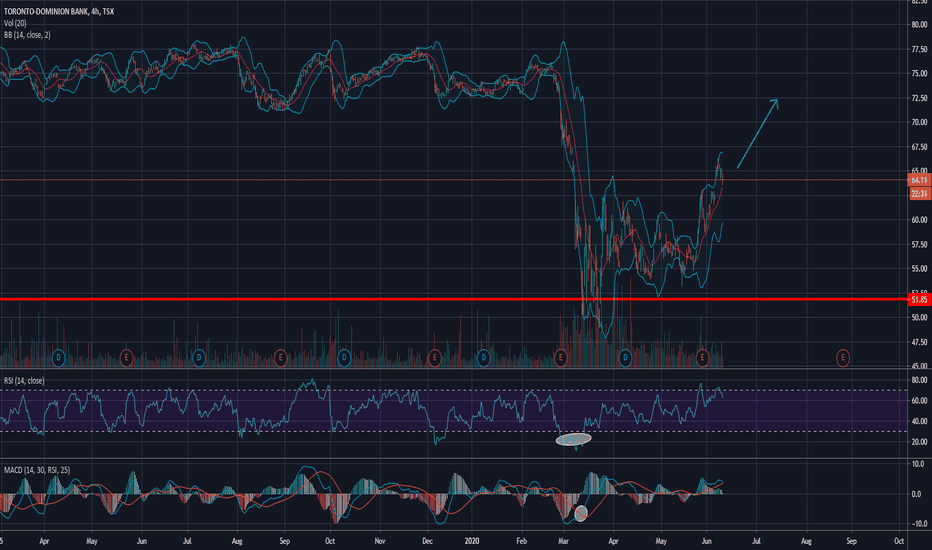Select the BB (14, close, 2) indicator label
The height and width of the screenshot is (550, 932).
coord(27,35)
